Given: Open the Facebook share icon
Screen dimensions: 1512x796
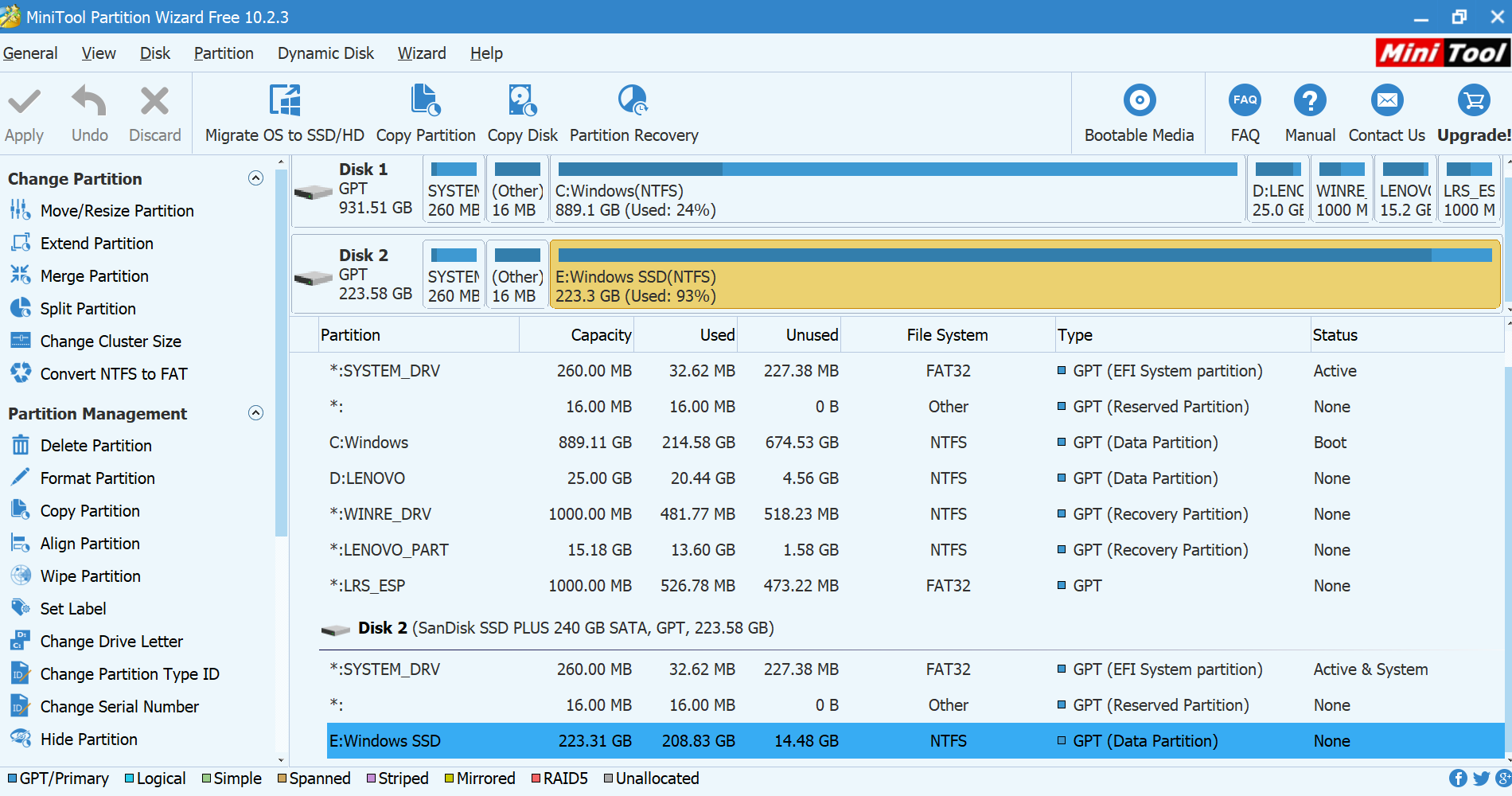Looking at the screenshot, I should [x=1458, y=778].
